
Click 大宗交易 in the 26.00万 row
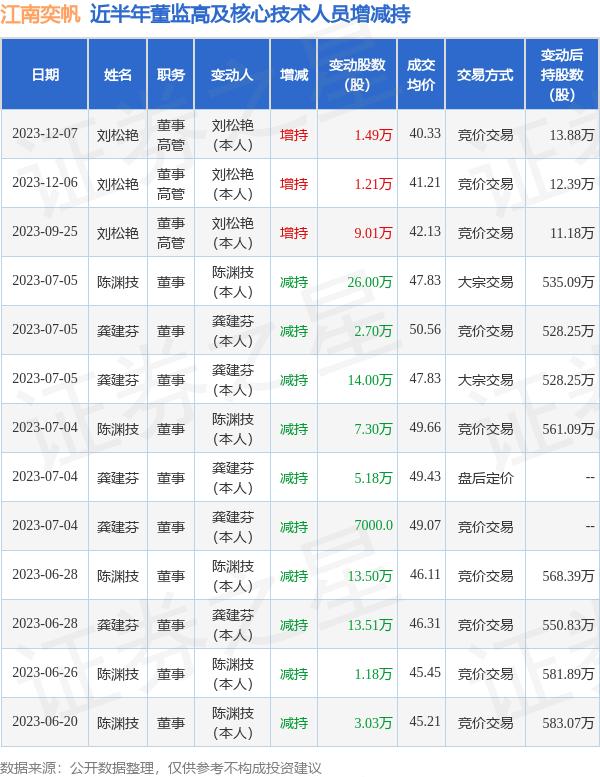pyautogui.click(x=485, y=282)
